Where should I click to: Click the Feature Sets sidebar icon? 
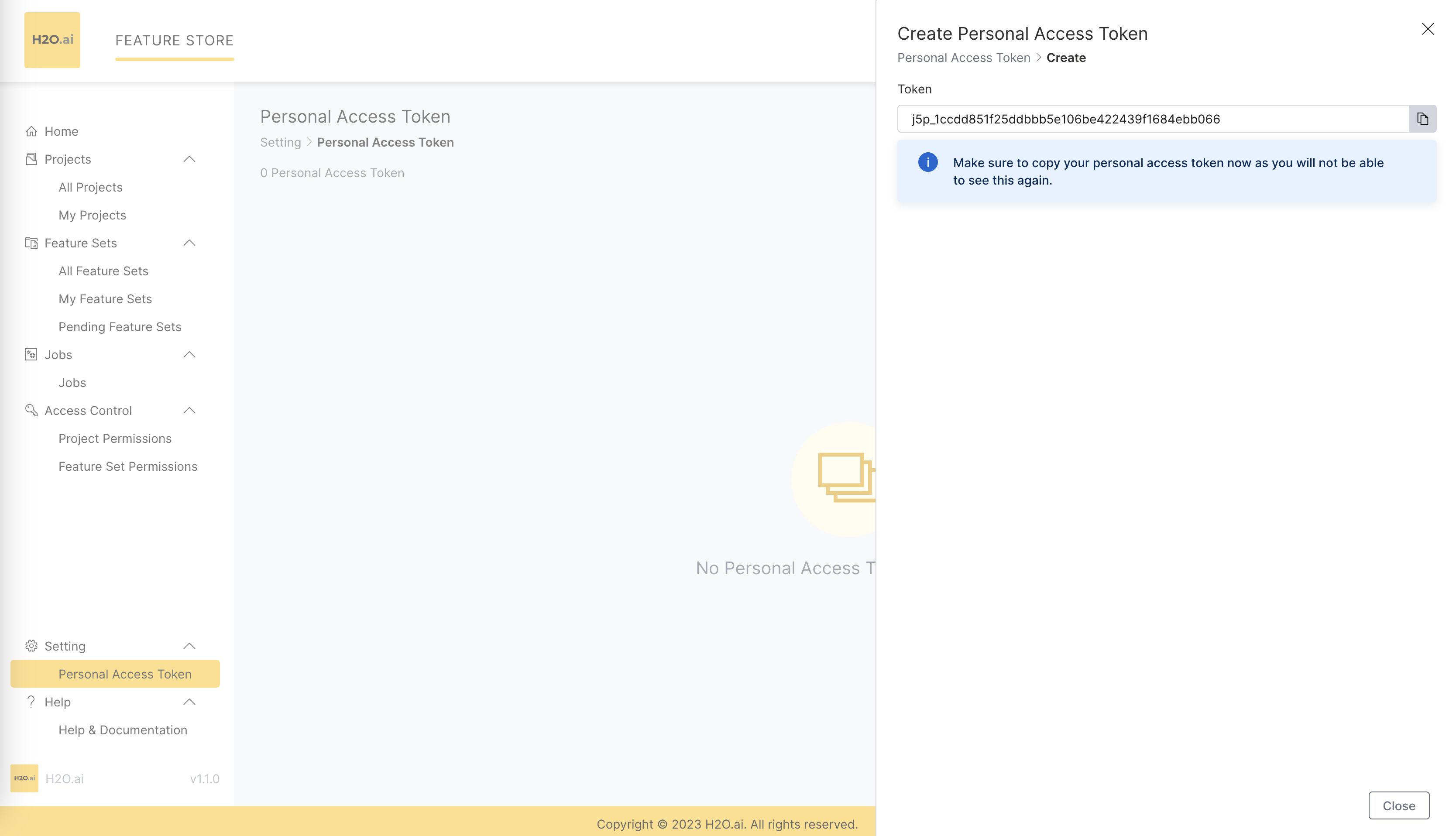click(x=31, y=243)
